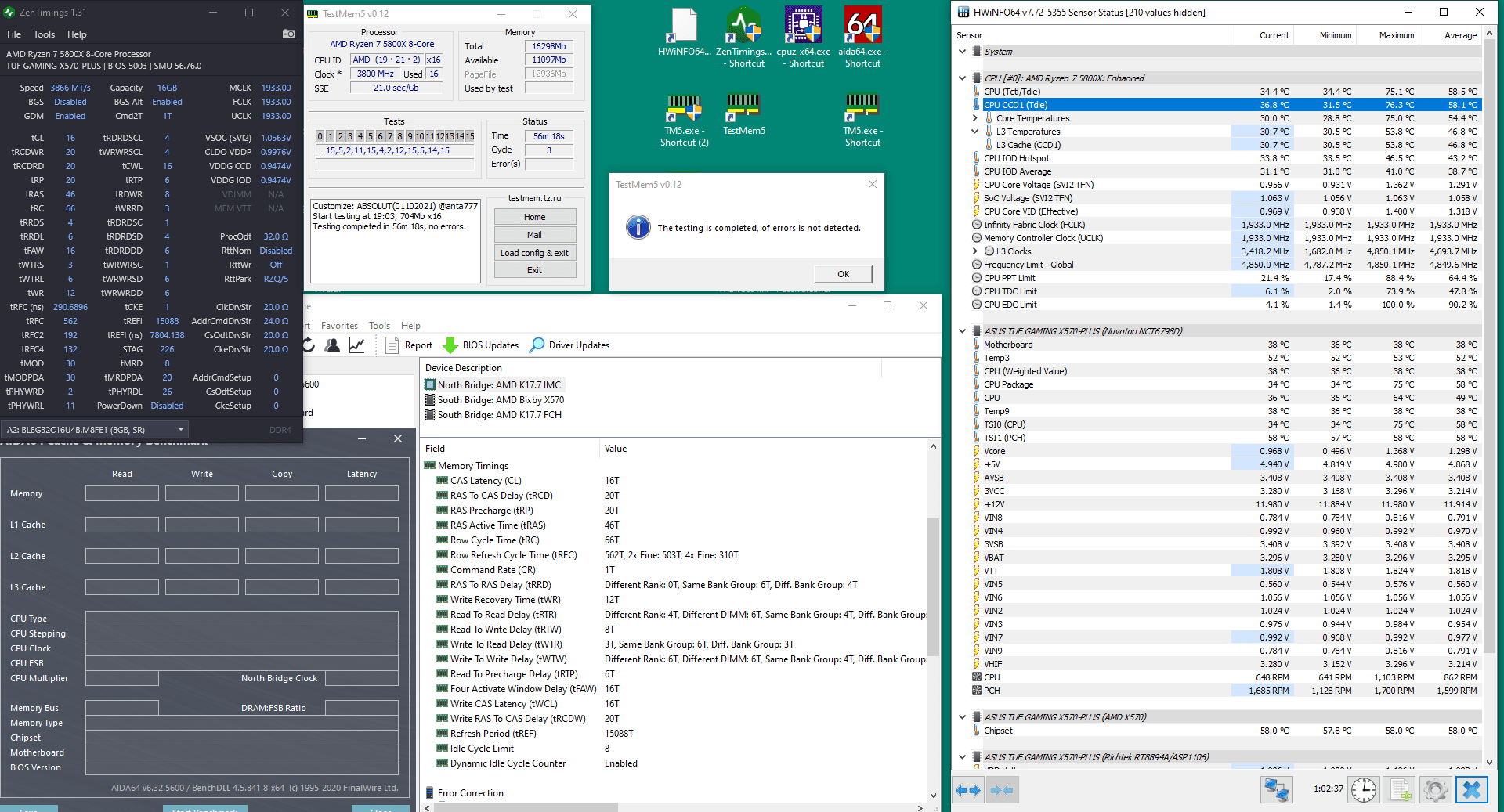Click the ZenTimings camera screenshot icon
This screenshot has width=1504, height=812.
coord(289,34)
